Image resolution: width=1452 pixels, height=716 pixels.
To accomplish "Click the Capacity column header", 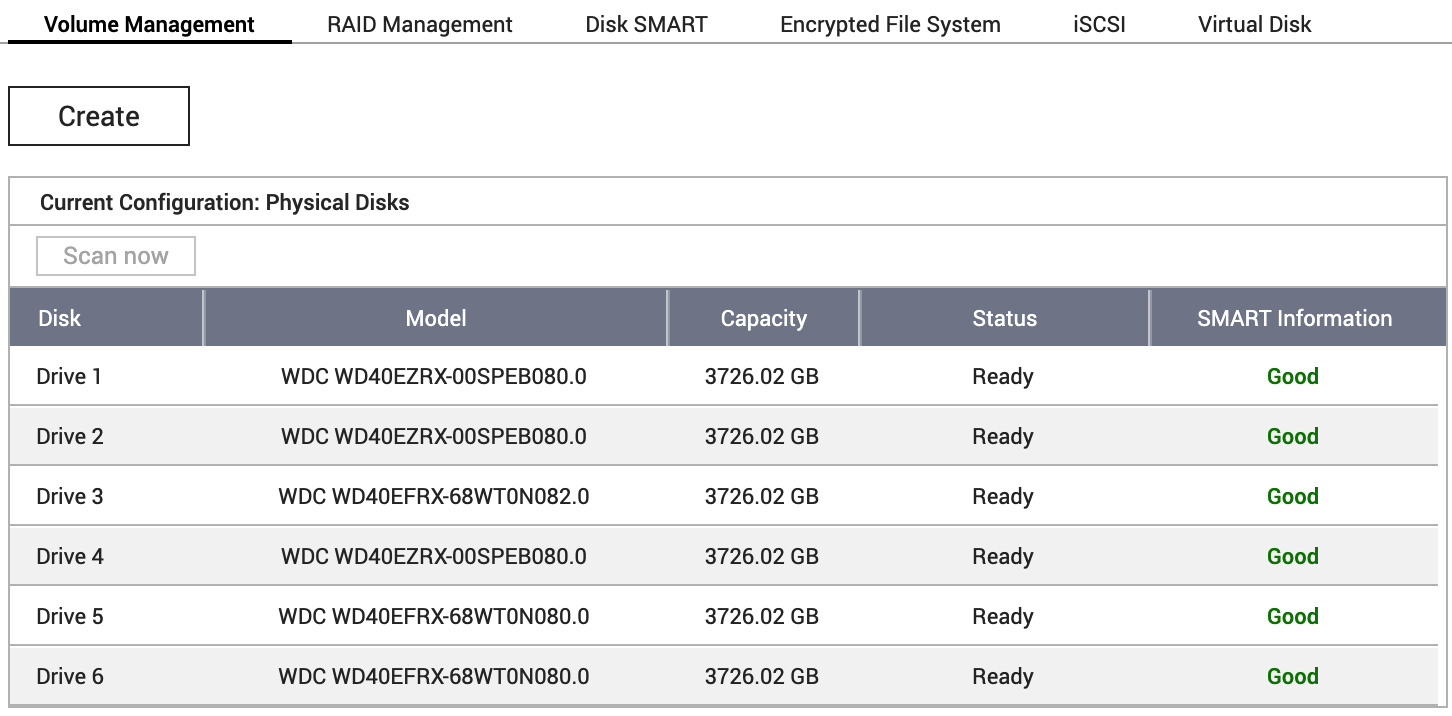I will pyautogui.click(x=763, y=319).
